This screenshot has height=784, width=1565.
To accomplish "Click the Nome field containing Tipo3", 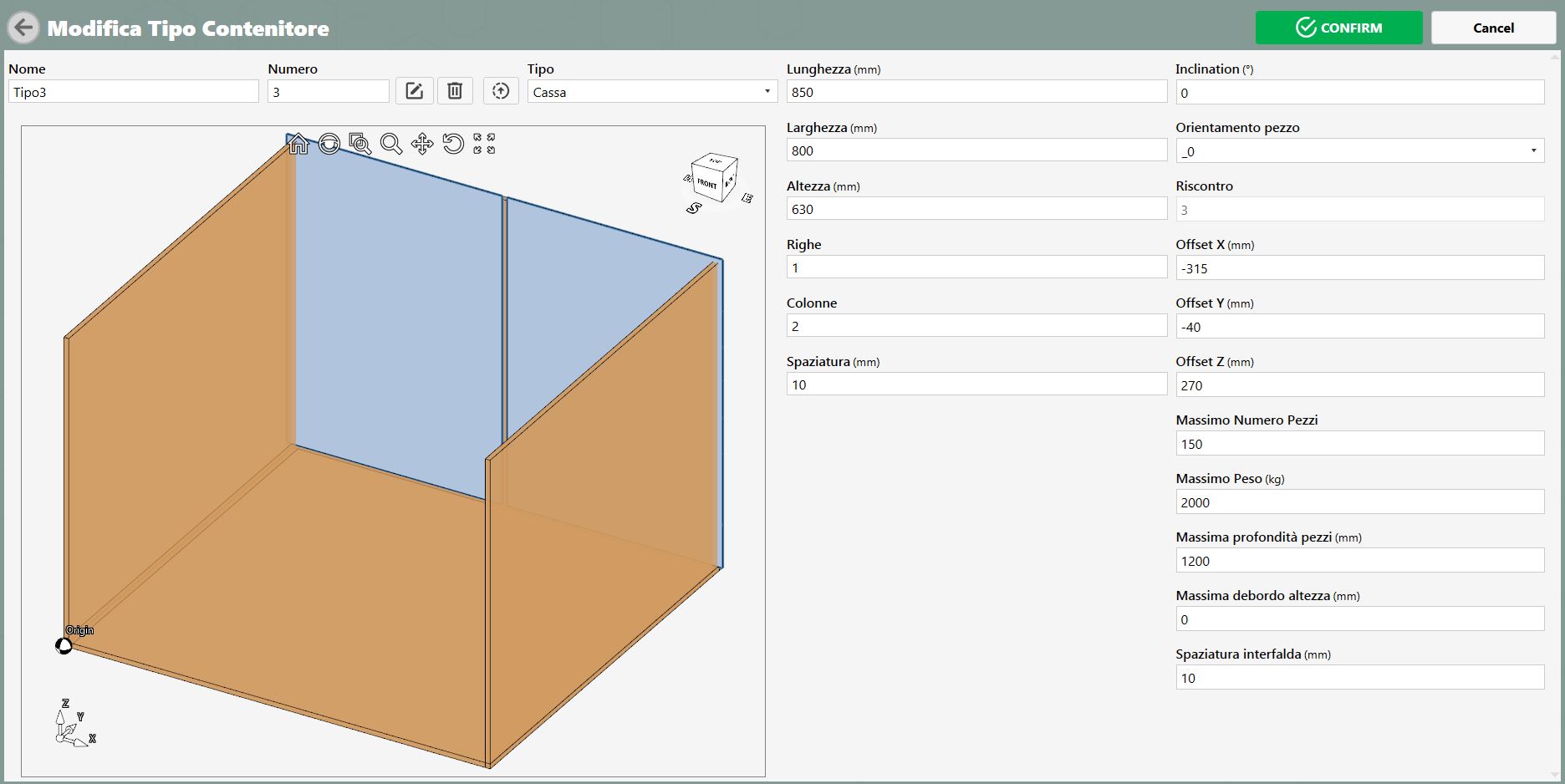I will tap(134, 92).
